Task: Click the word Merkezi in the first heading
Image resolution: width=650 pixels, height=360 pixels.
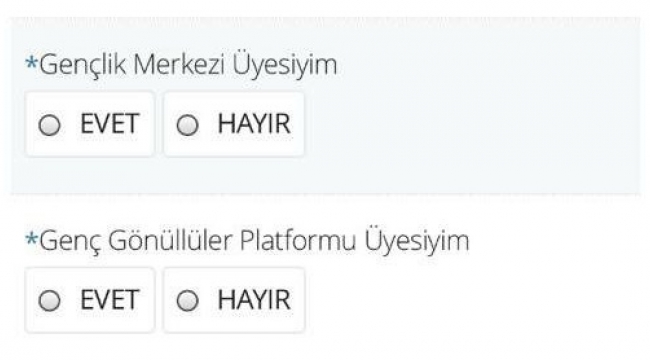Action: [179, 65]
